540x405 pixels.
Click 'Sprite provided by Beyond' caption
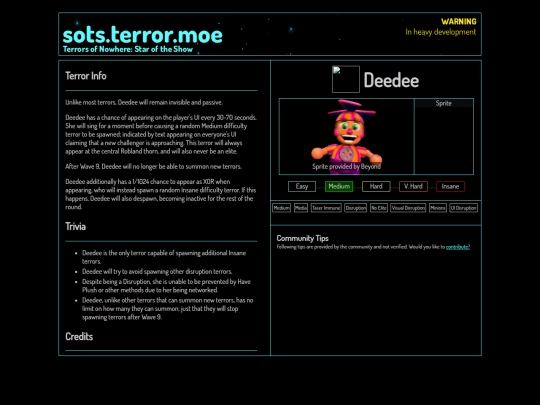tap(346, 167)
